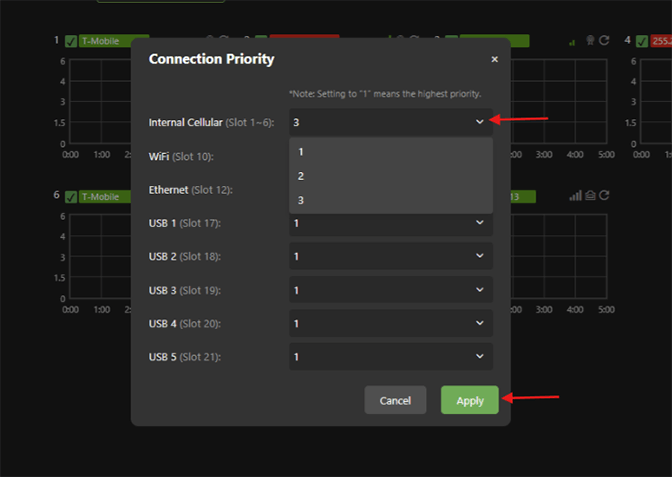Apply the connection priority settings

[x=470, y=400]
